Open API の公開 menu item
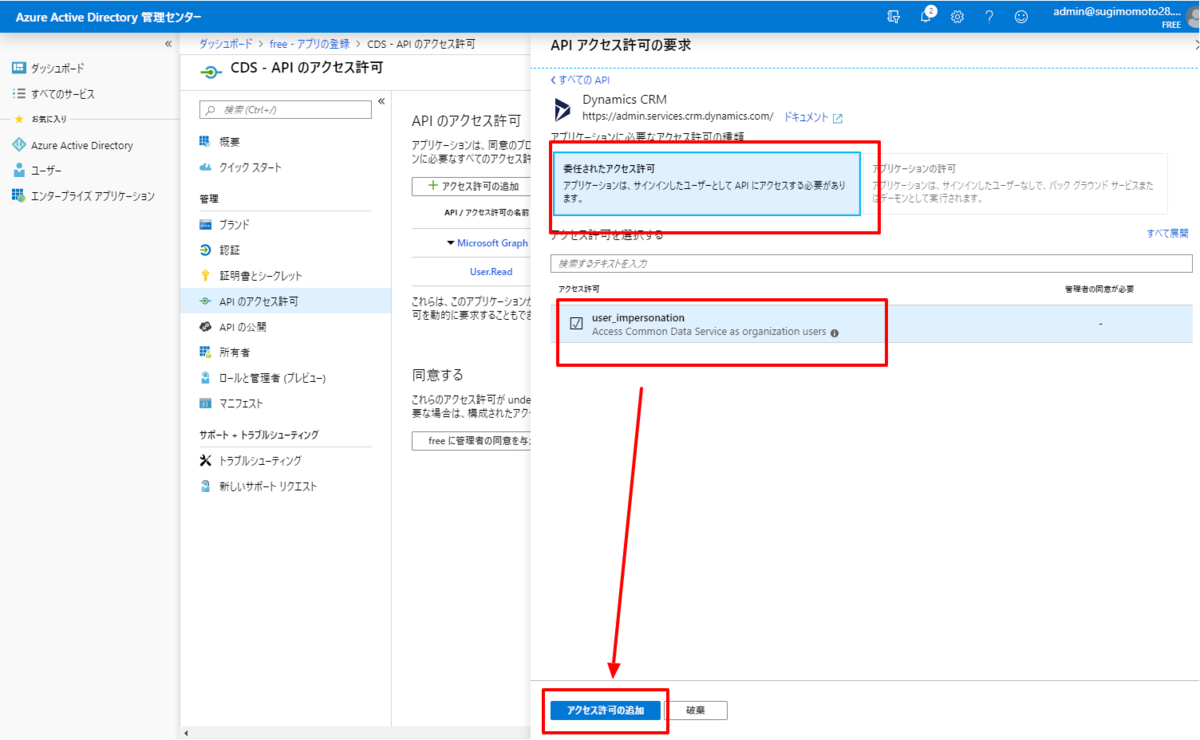Viewport: 1200px width, 740px height. click(x=242, y=327)
